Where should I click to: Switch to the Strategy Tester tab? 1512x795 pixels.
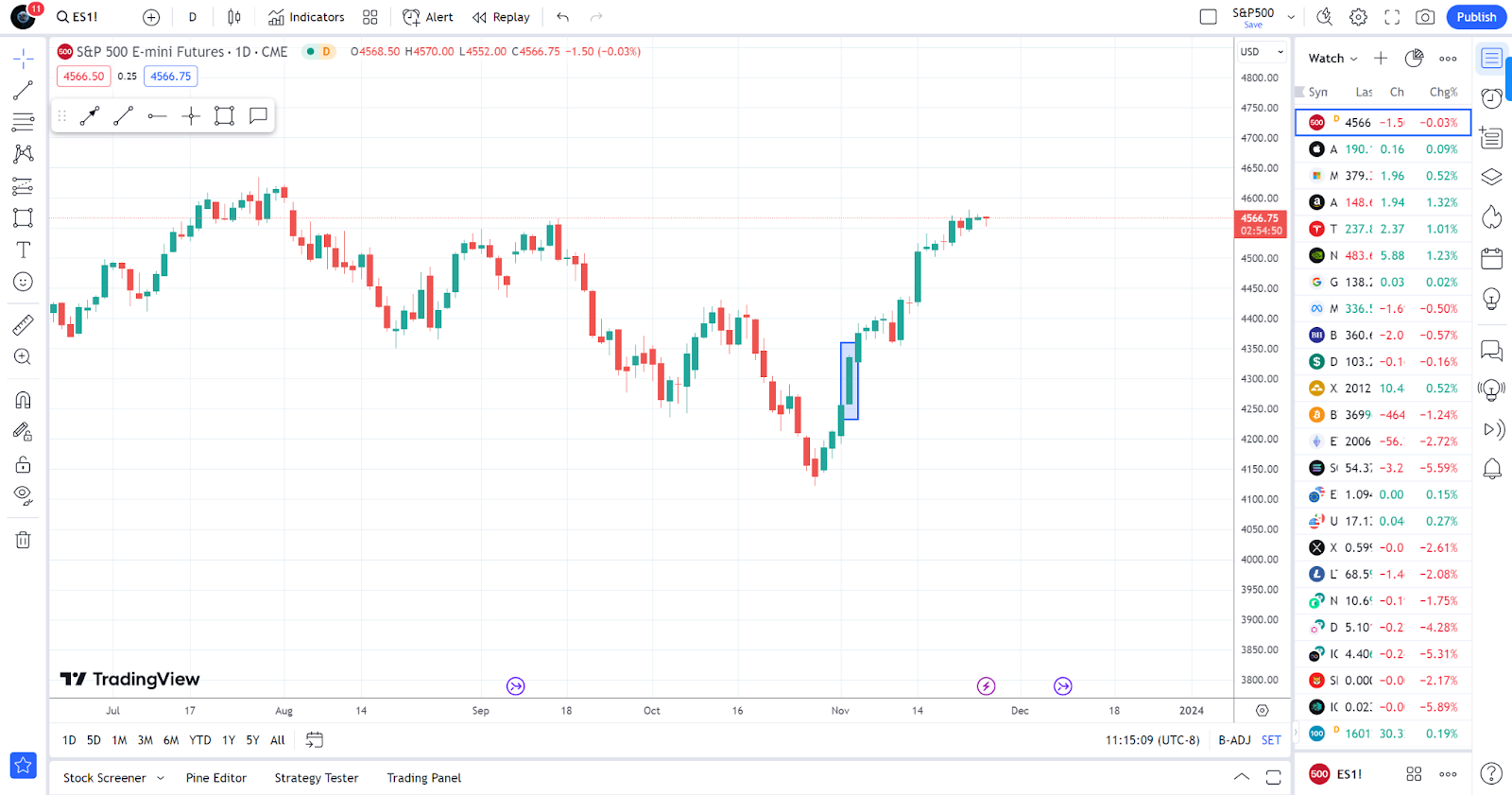317,778
